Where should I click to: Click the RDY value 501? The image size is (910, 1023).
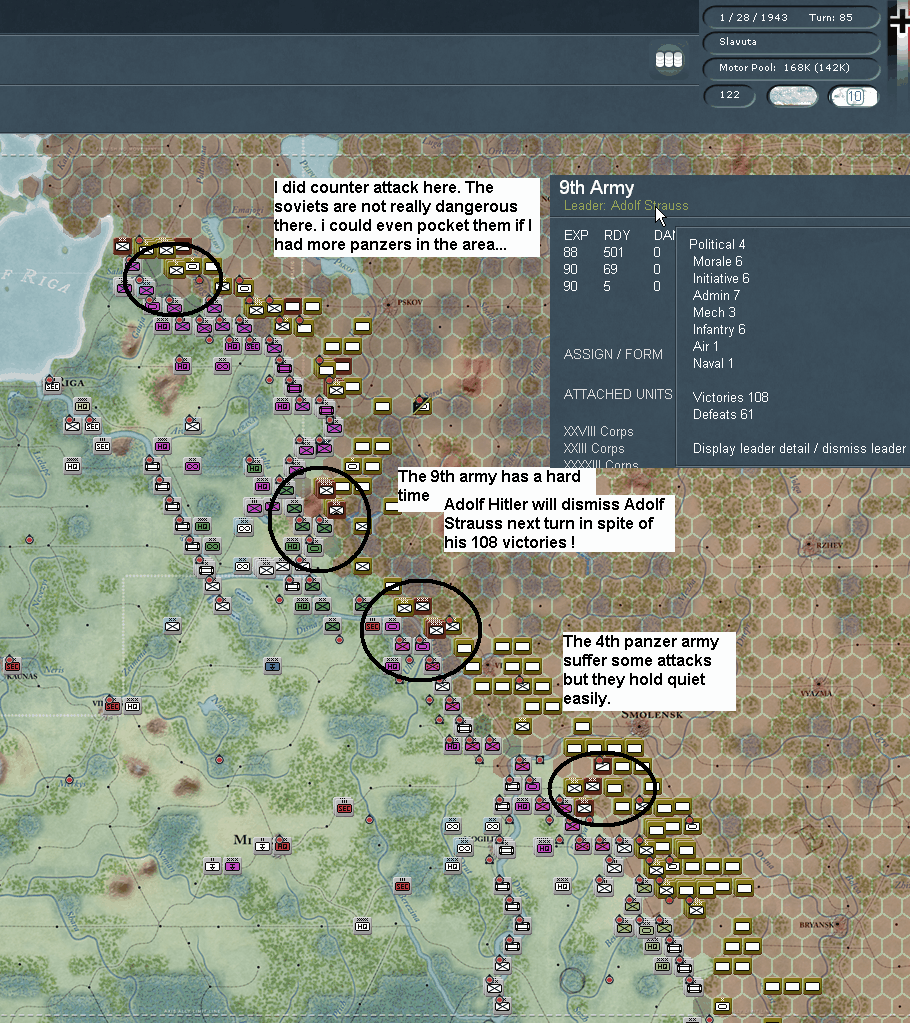point(614,252)
